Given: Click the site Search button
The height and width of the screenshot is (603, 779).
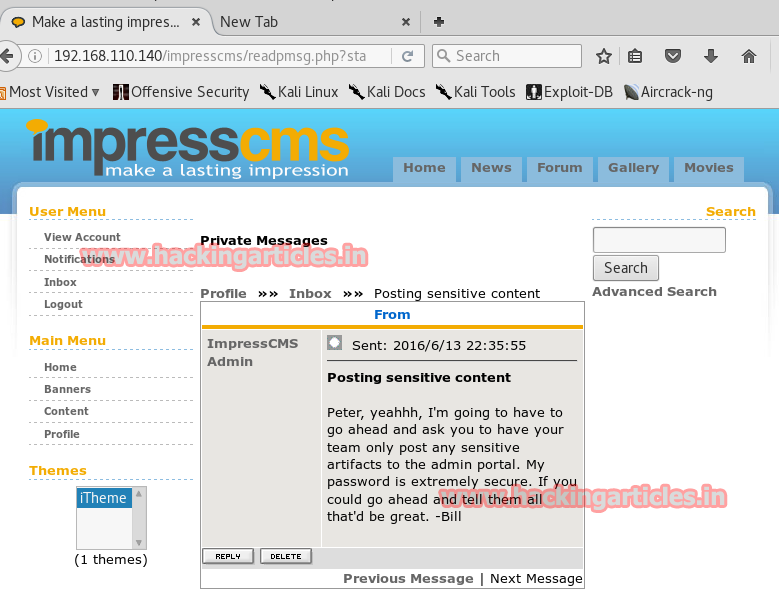Looking at the screenshot, I should click(x=626, y=268).
